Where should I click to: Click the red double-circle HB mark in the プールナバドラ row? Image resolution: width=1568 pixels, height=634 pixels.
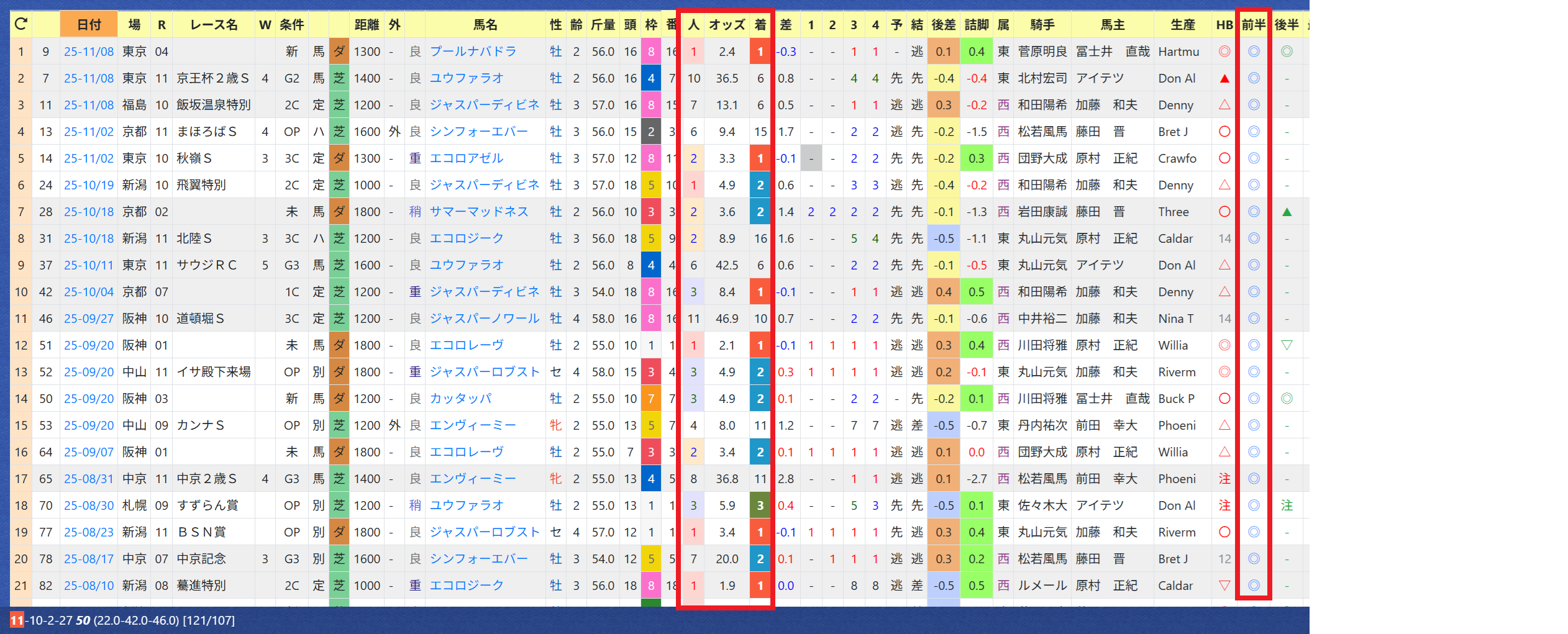[1224, 52]
